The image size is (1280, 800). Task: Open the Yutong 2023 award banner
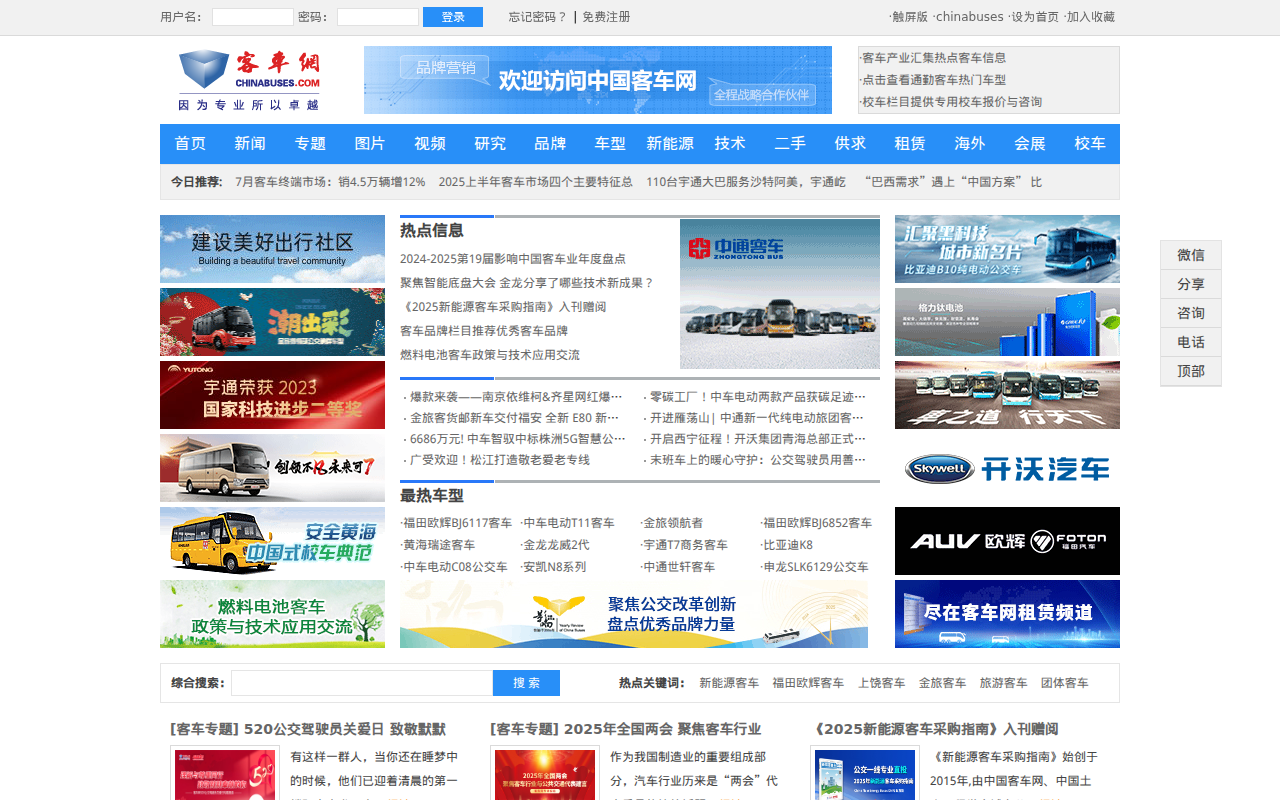(272, 395)
